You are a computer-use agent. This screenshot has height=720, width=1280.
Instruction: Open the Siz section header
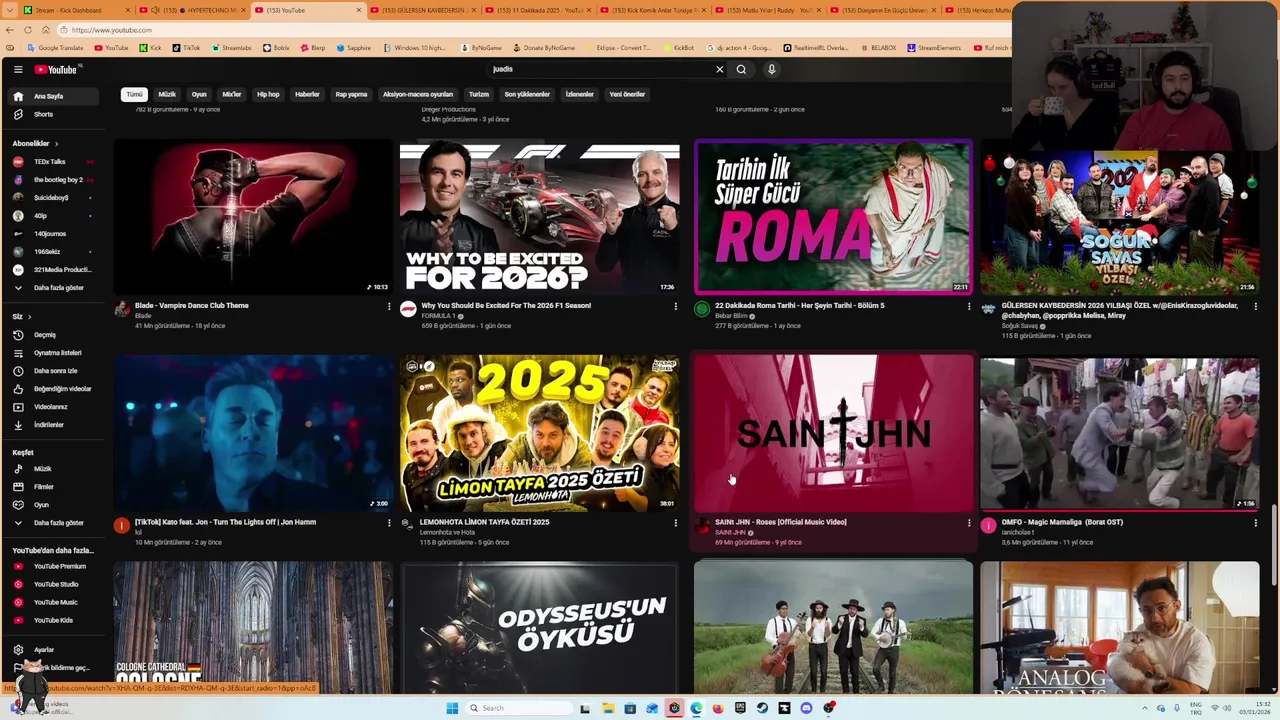(21, 317)
